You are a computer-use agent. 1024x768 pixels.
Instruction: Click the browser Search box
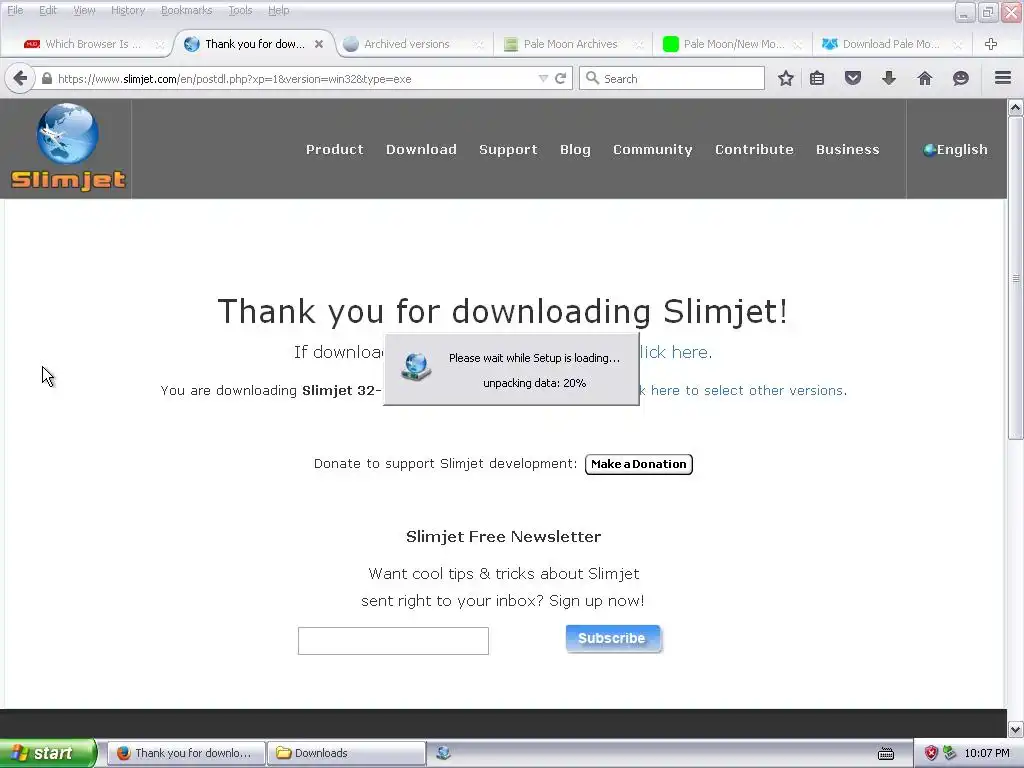pyautogui.click(x=672, y=79)
